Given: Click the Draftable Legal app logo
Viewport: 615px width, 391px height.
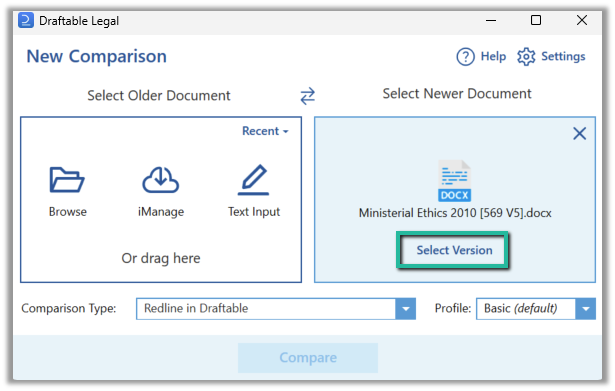Looking at the screenshot, I should pyautogui.click(x=26, y=20).
